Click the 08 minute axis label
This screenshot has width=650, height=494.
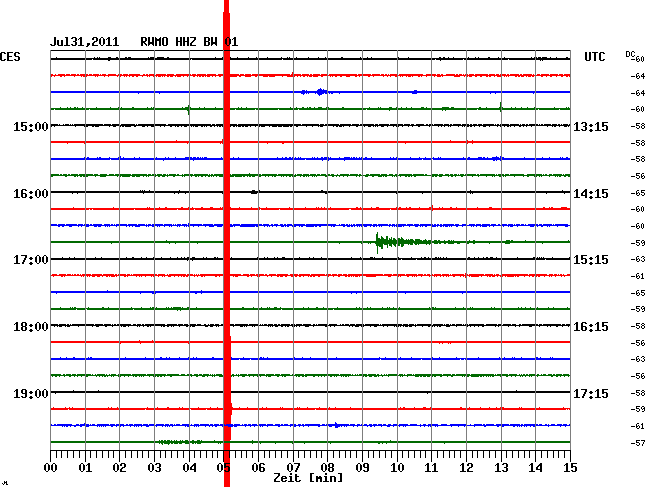point(327,468)
